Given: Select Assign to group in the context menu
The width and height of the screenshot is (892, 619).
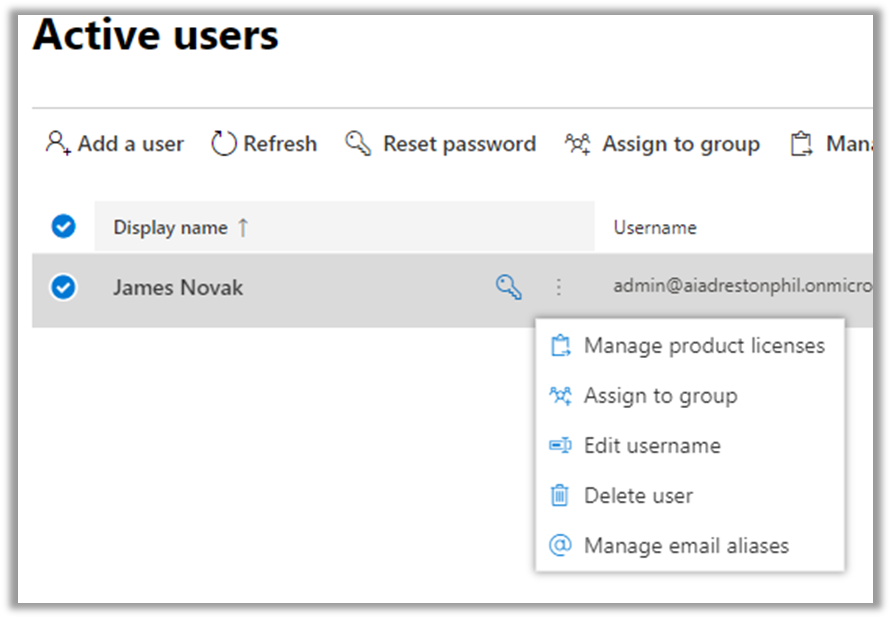Looking at the screenshot, I should click(660, 396).
